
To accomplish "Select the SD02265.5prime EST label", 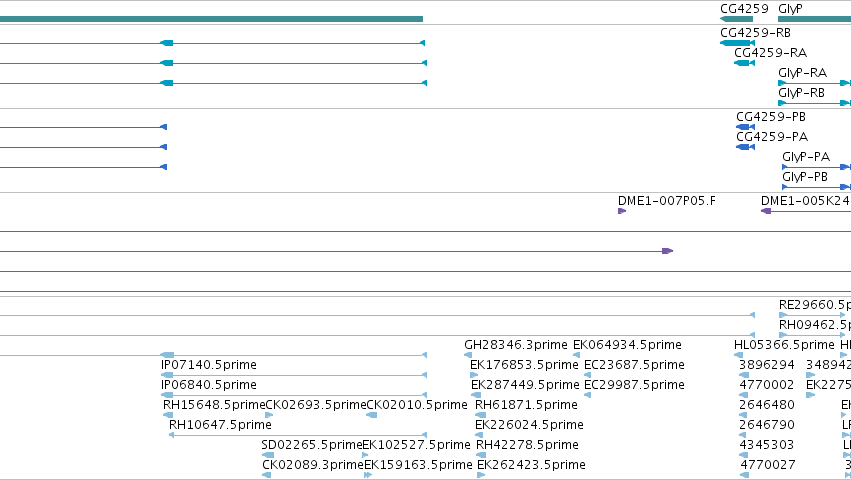I will (312, 445).
